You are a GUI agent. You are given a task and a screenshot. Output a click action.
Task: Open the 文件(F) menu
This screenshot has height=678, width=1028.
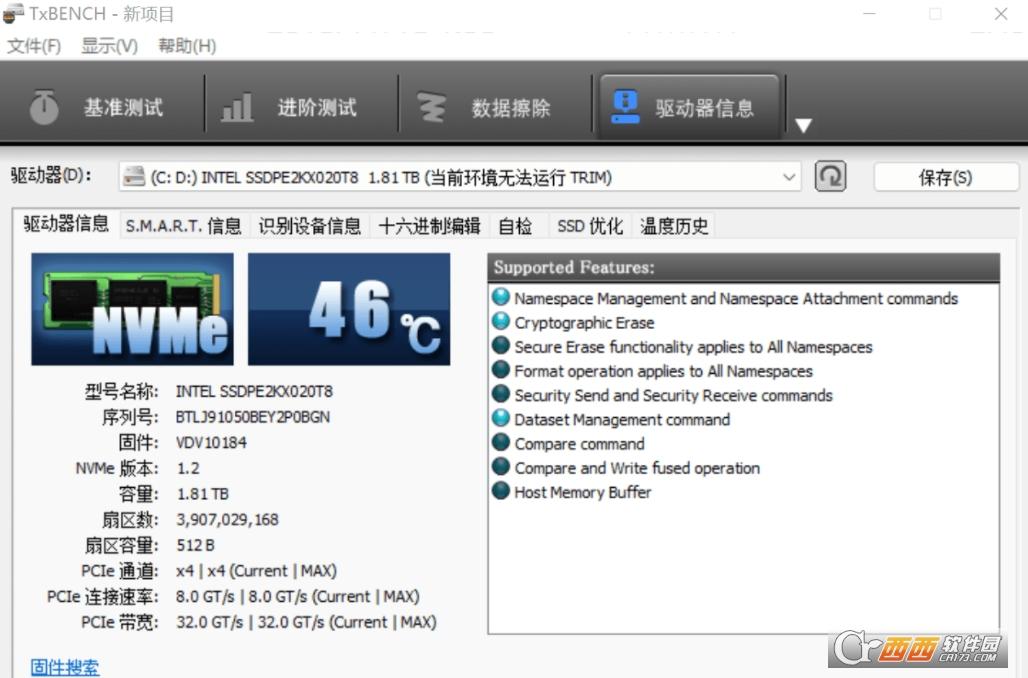pos(34,46)
